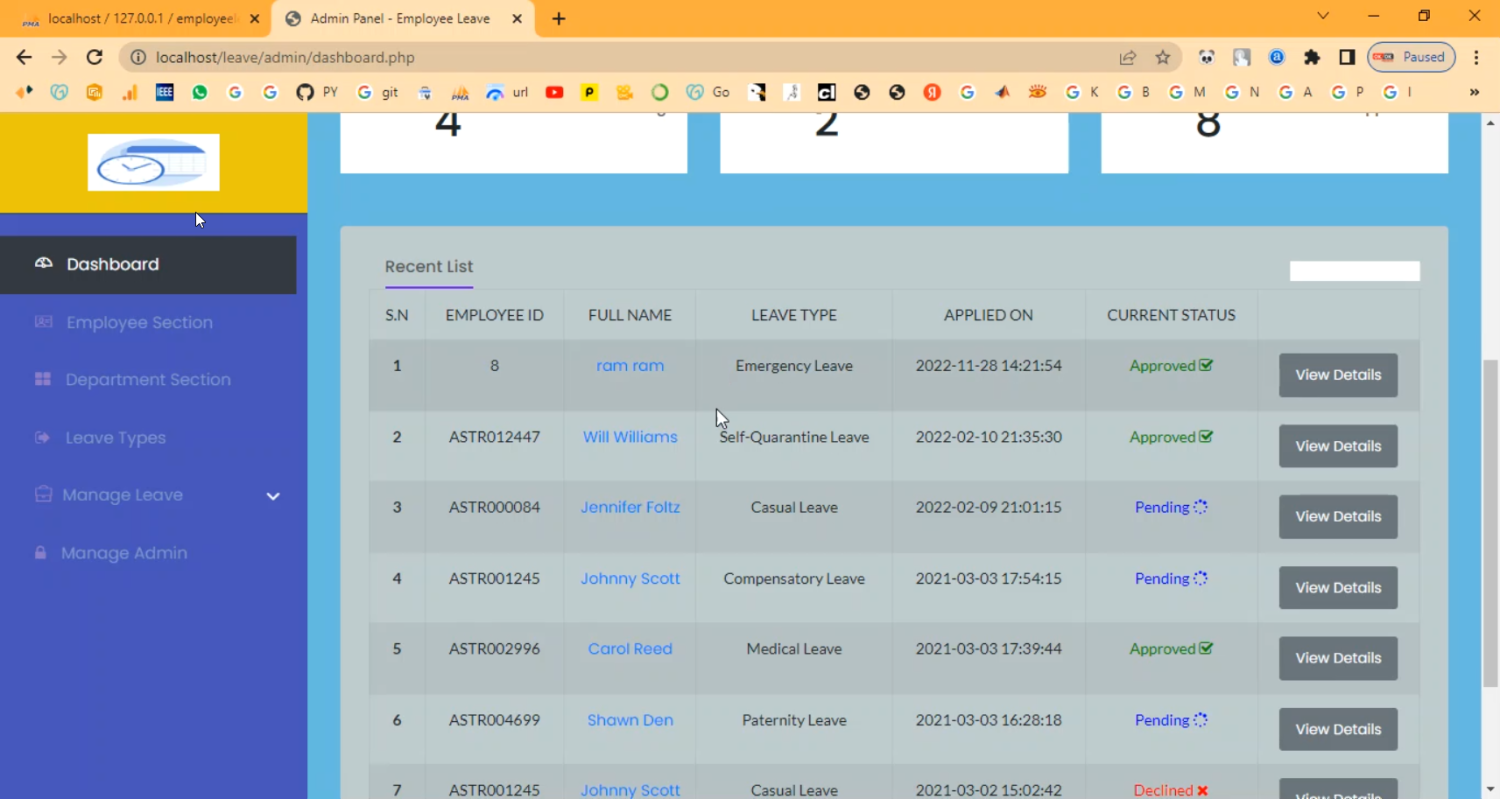
Task: Bookmark this page with the star icon
Action: [x=1162, y=58]
